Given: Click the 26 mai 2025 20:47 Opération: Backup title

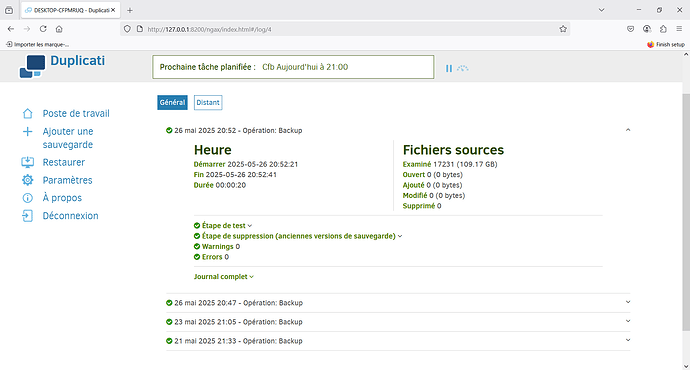Looking at the screenshot, I should coord(239,303).
